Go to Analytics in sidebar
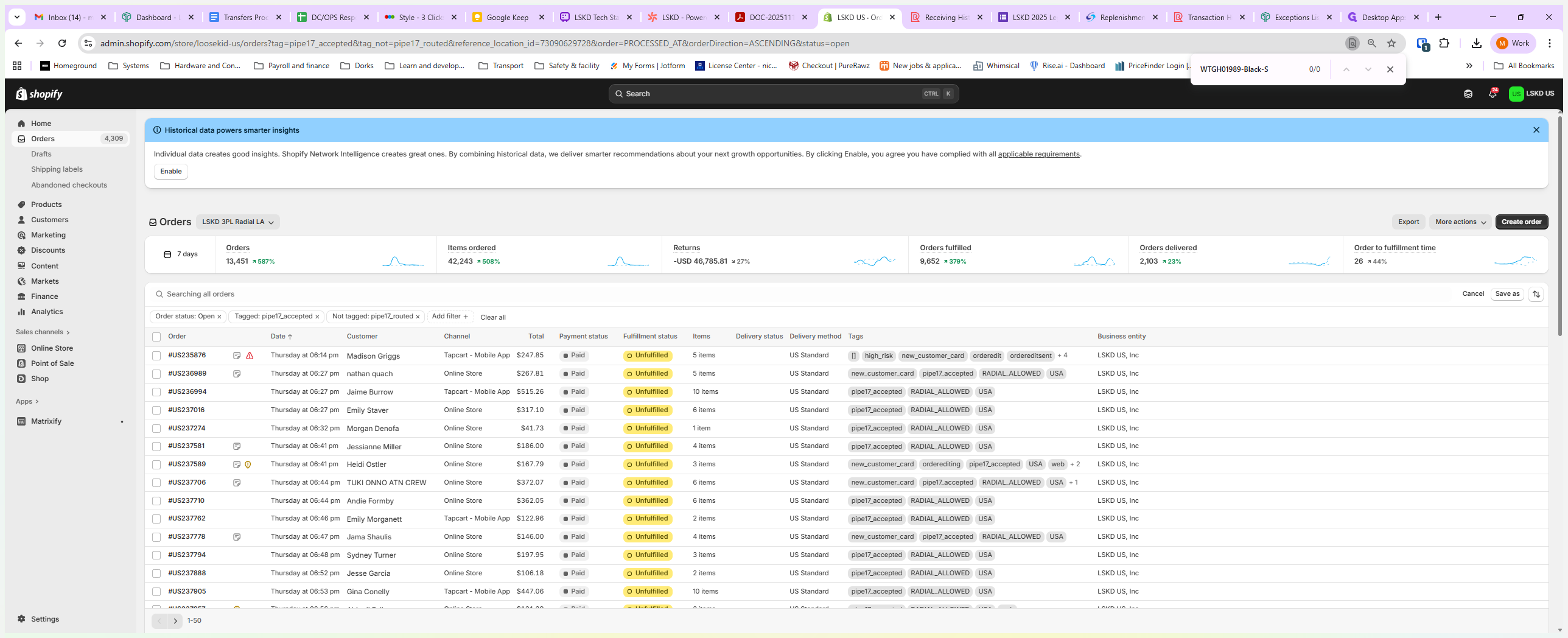 tap(47, 312)
